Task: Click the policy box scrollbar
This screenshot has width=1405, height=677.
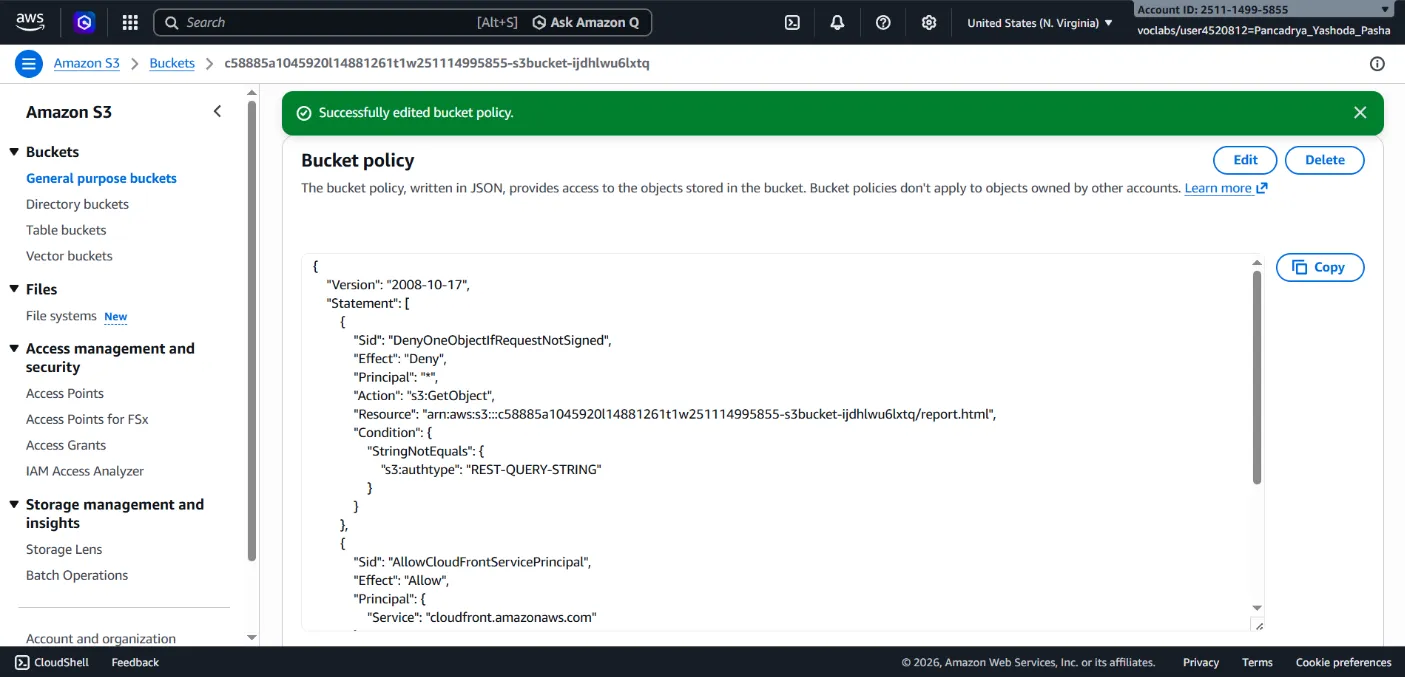Action: 1257,377
